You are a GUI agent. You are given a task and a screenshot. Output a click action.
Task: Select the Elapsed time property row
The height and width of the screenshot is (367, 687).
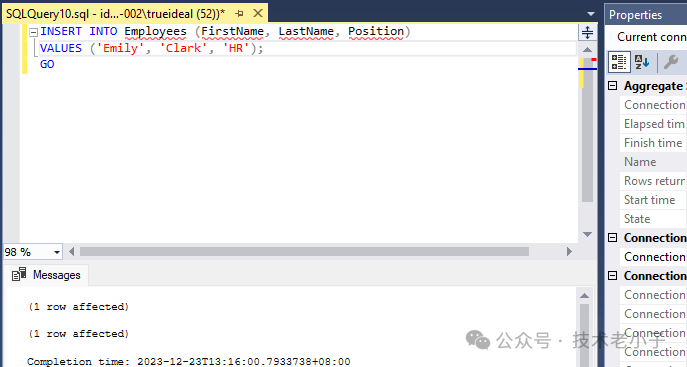point(653,124)
